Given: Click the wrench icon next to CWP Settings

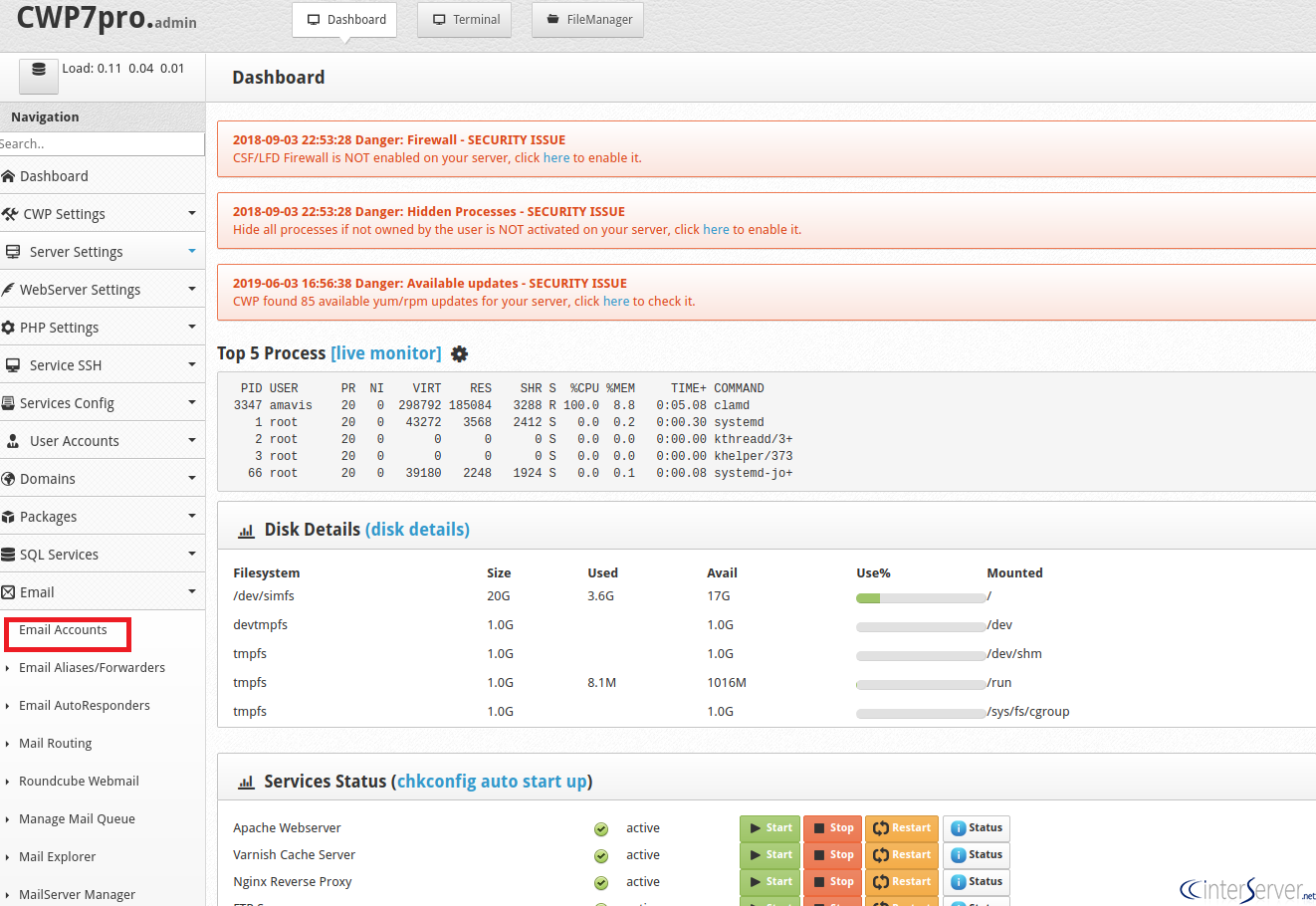Looking at the screenshot, I should coord(10,214).
